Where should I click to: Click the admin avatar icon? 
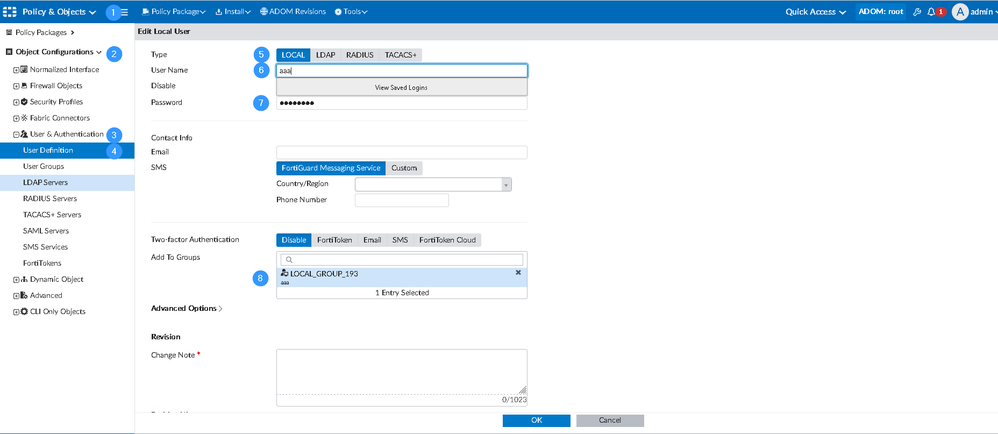(960, 11)
